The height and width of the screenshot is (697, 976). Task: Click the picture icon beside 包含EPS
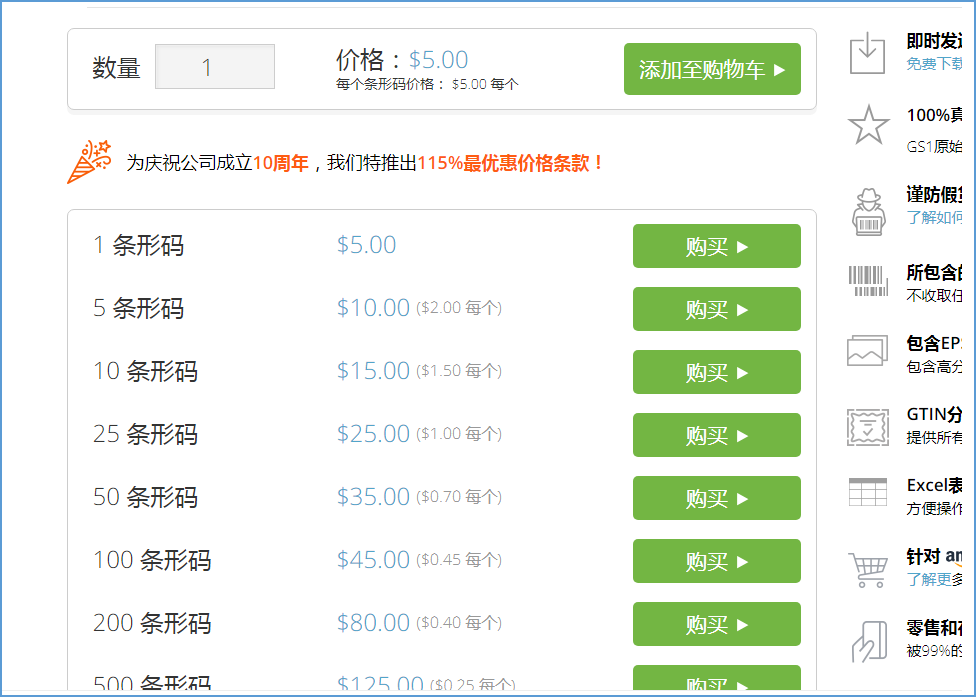click(x=867, y=351)
